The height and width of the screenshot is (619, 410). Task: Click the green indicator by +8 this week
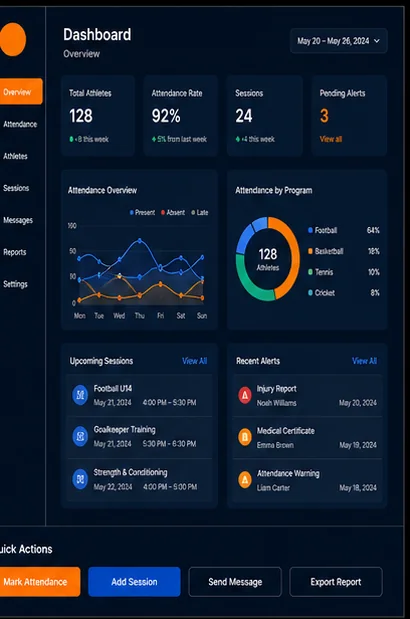point(71,139)
